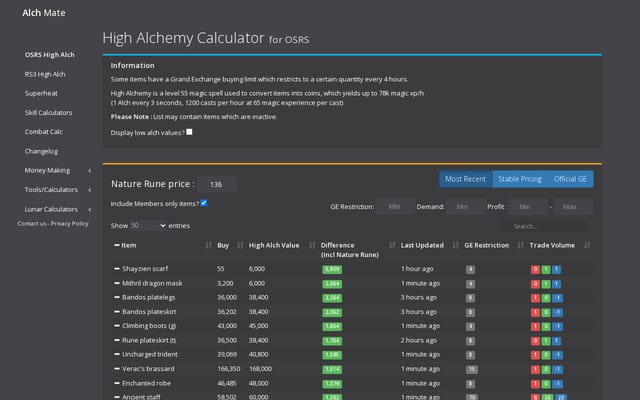Enable Display low alch values checkbox

189,132
